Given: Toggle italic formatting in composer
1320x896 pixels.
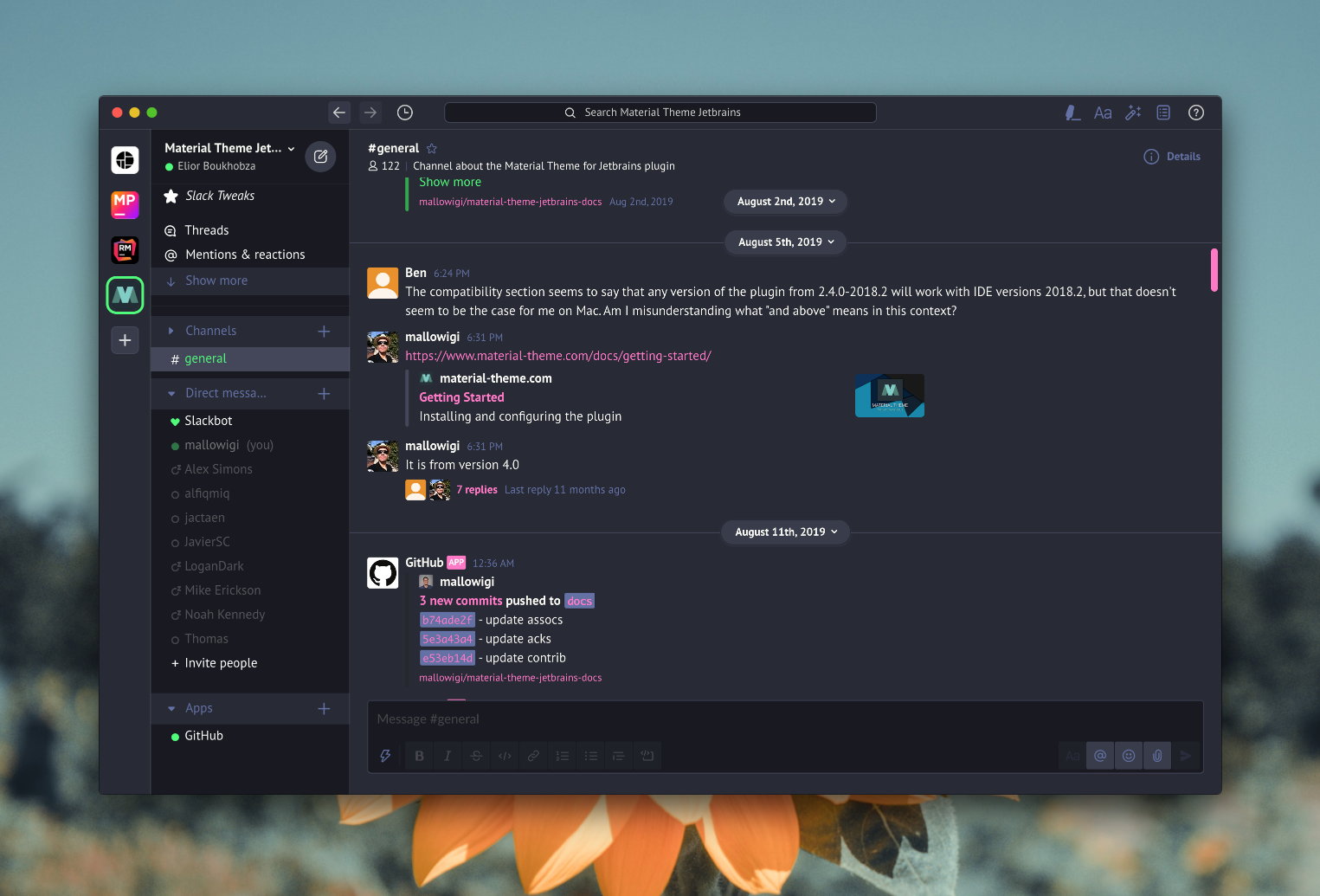Looking at the screenshot, I should click(x=448, y=756).
